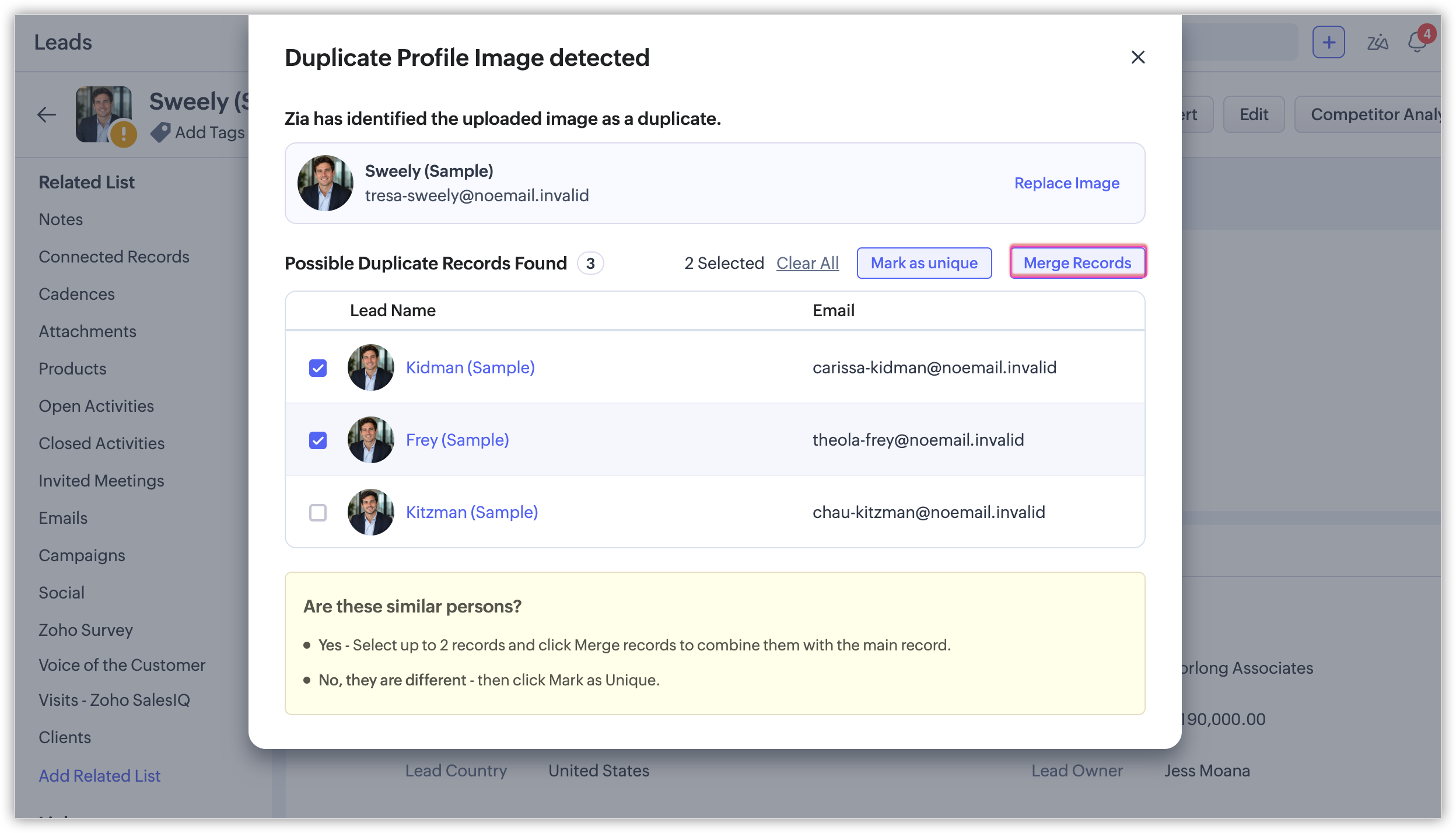Click the Add Tags tag icon

coord(160,132)
